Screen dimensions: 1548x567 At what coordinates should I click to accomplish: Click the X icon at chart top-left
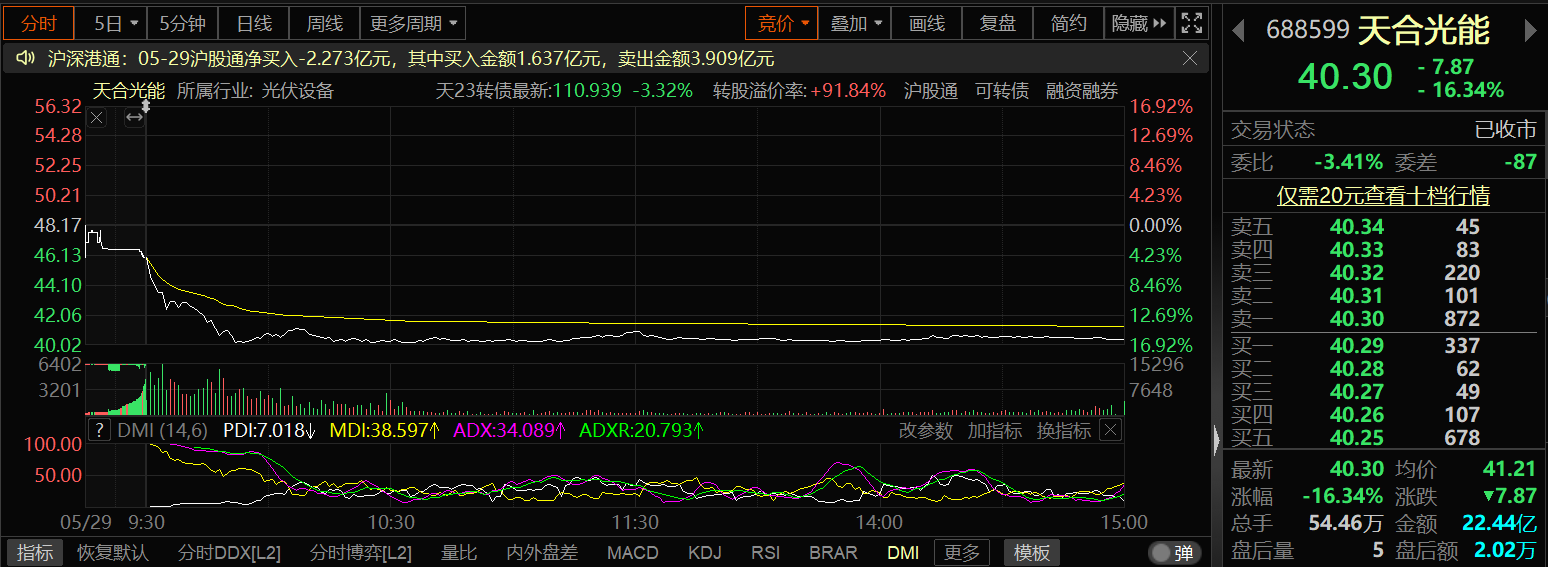click(96, 118)
